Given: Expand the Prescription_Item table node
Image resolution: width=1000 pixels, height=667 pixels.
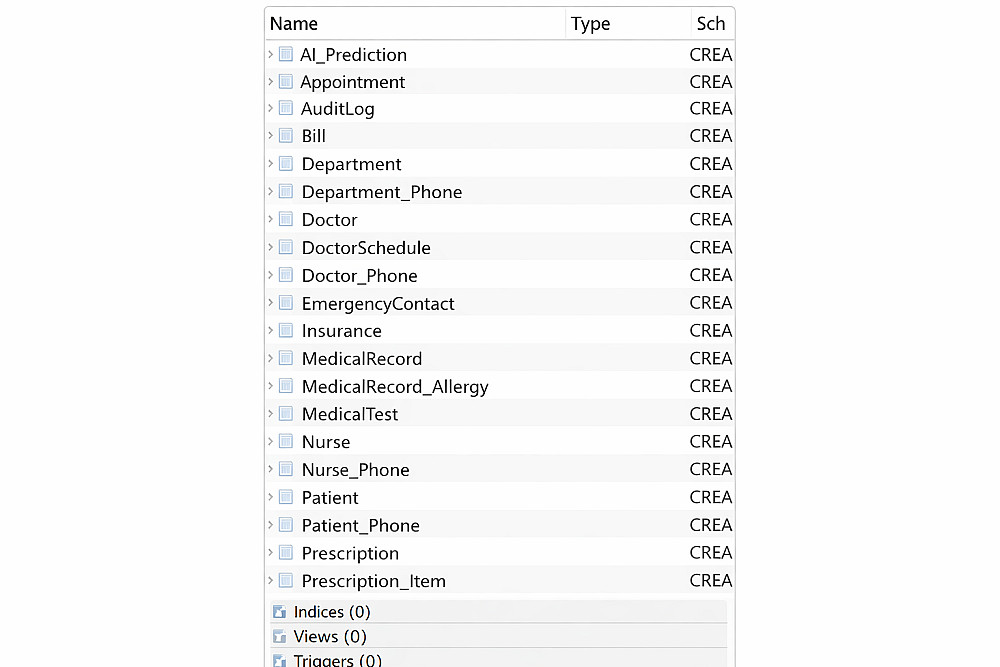Looking at the screenshot, I should pyautogui.click(x=271, y=581).
